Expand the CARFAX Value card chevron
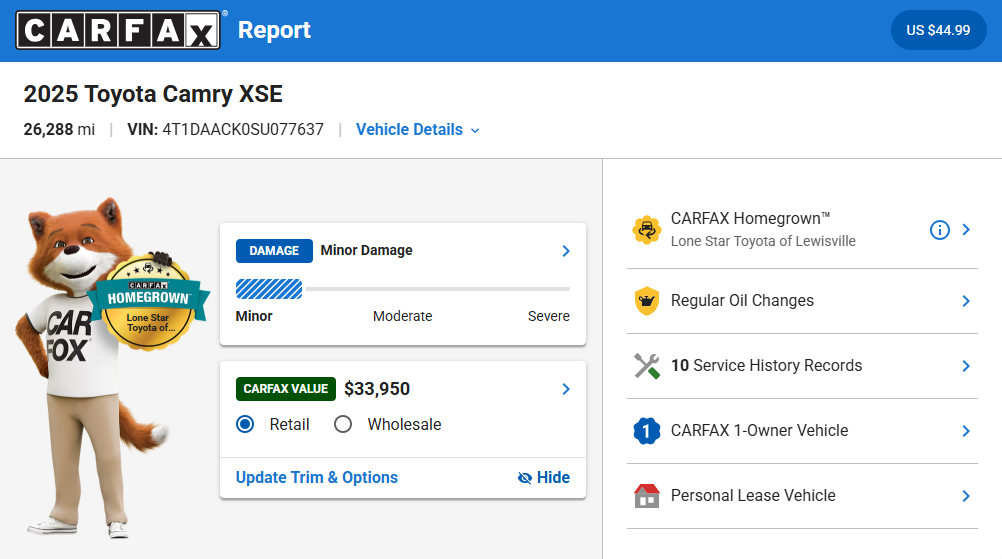This screenshot has width=1002, height=559. pyautogui.click(x=566, y=389)
